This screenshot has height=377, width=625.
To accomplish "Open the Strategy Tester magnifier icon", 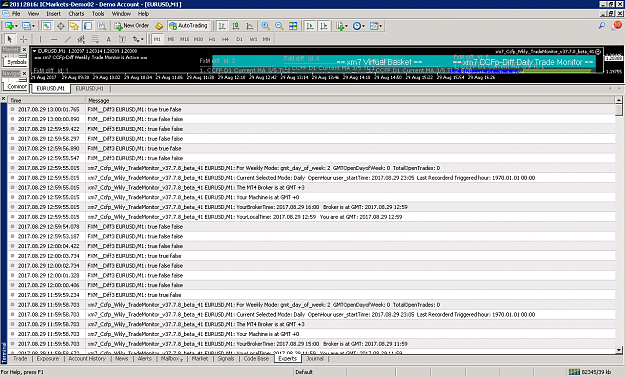I will tap(102, 26).
